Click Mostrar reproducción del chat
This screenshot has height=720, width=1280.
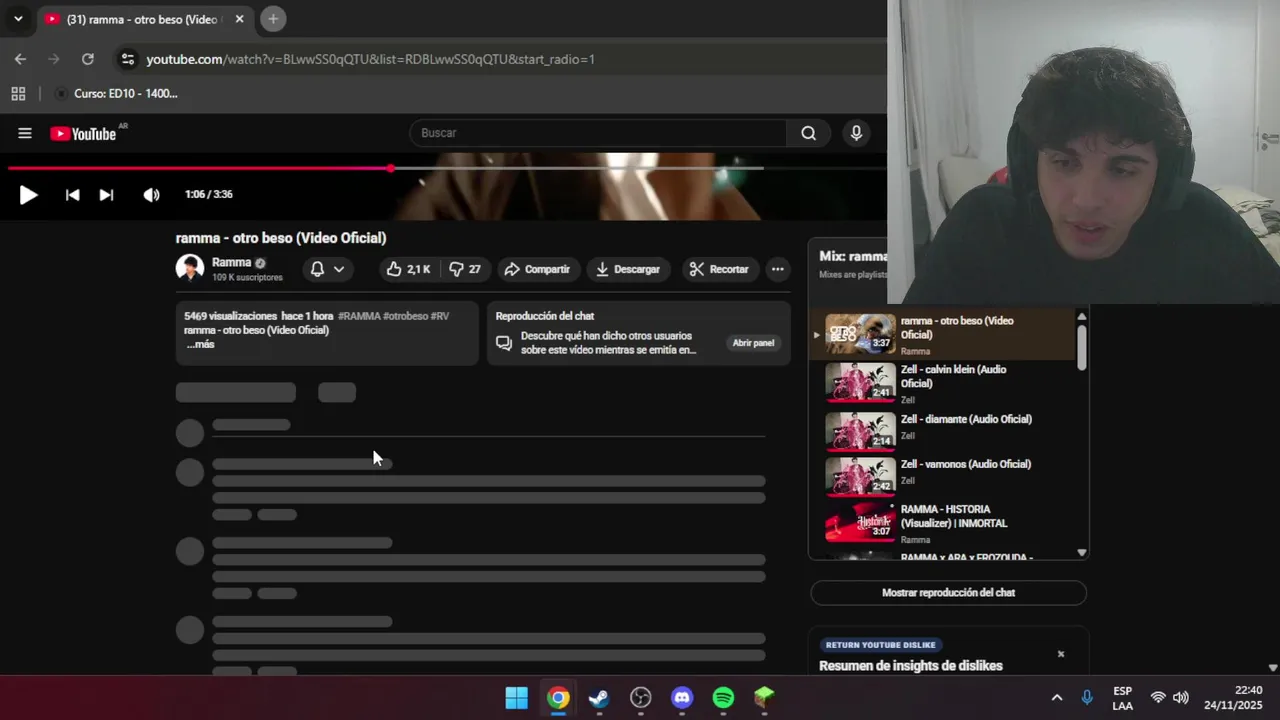(x=948, y=593)
